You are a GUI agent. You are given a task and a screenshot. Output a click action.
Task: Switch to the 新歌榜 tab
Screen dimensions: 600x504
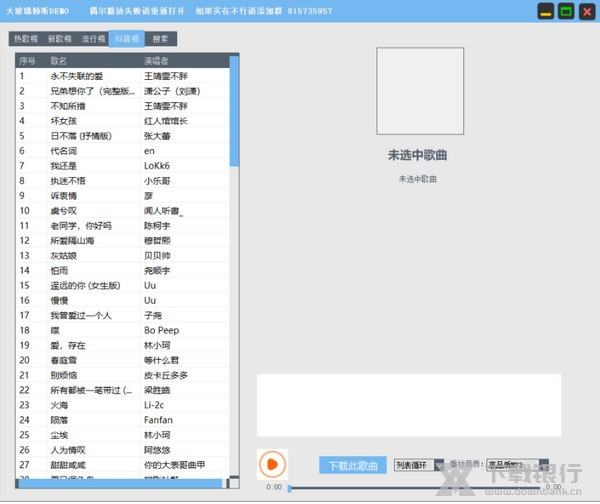point(59,39)
